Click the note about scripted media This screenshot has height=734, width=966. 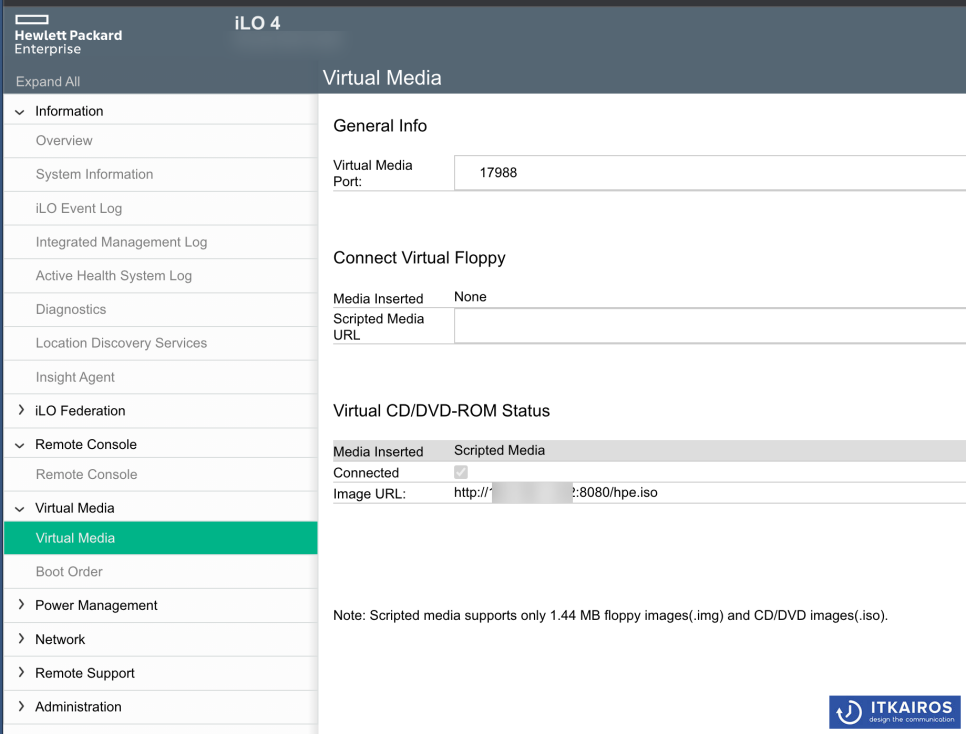[611, 616]
